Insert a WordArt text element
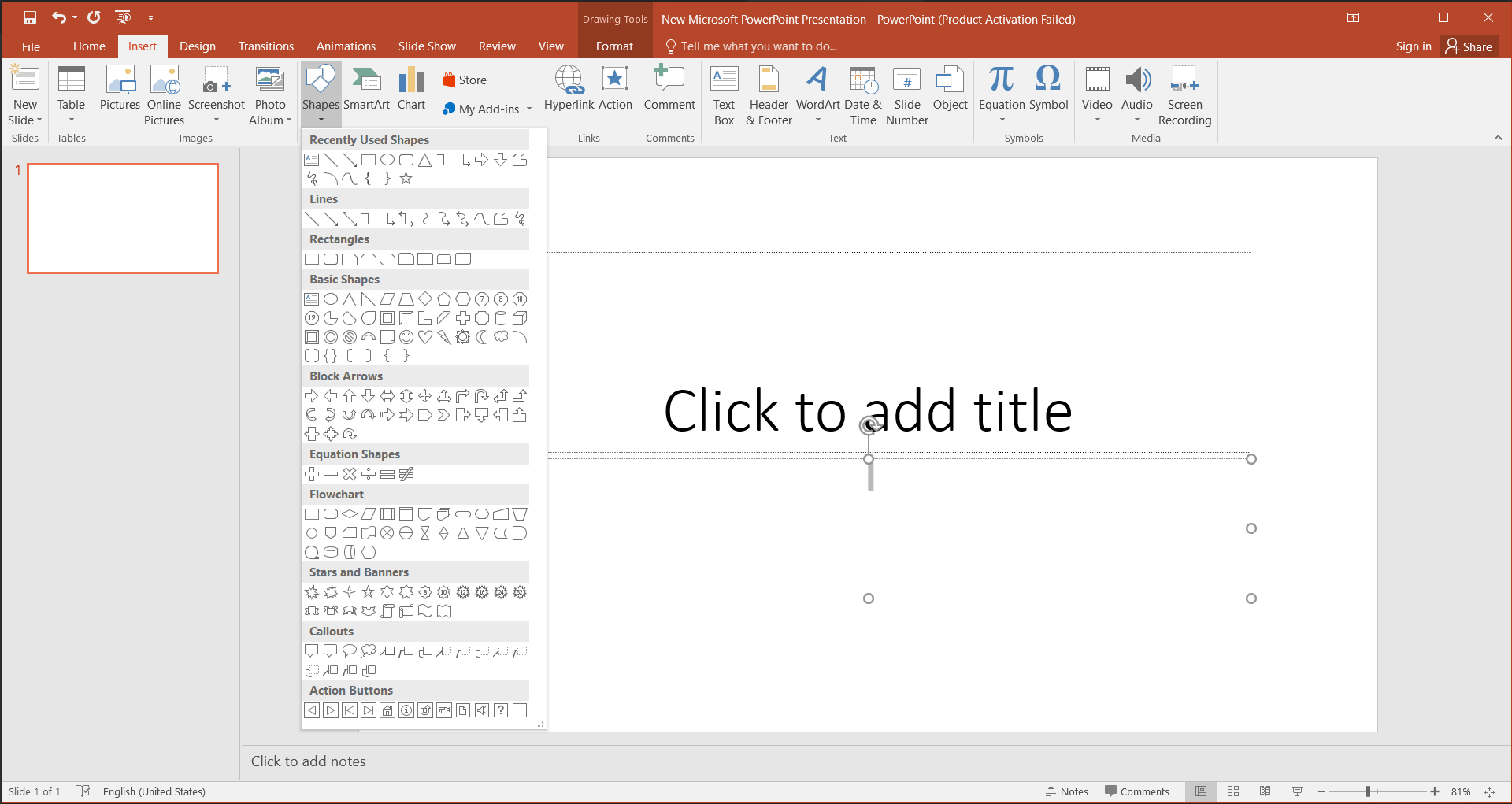 [817, 94]
